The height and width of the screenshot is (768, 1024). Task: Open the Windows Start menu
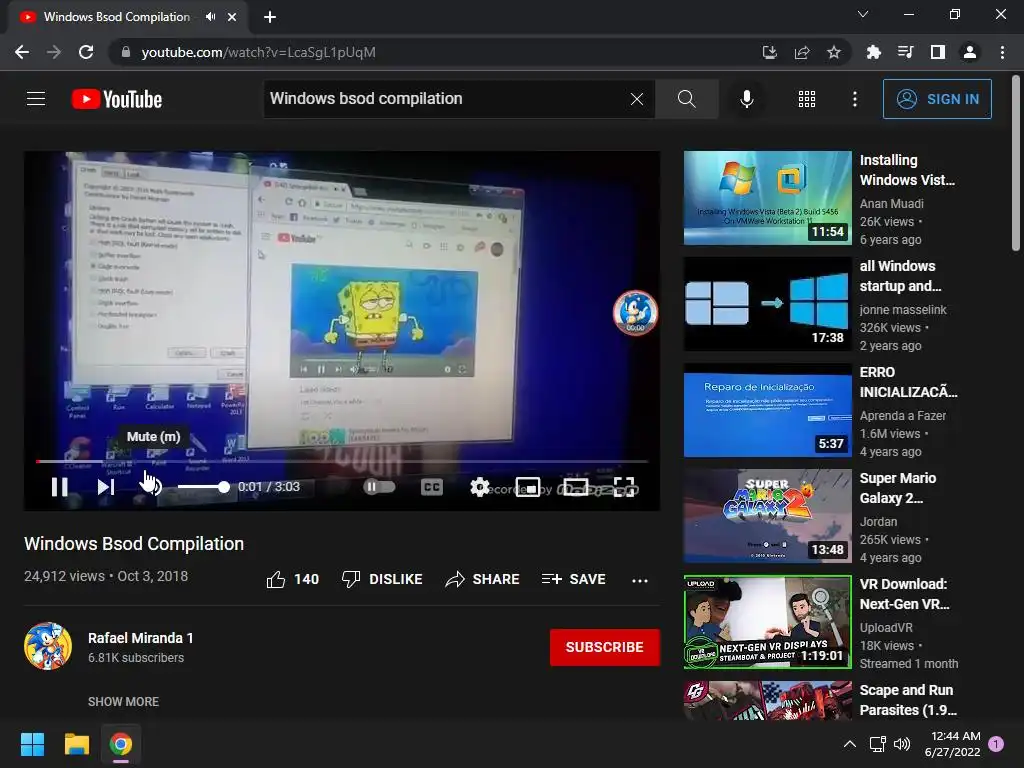click(x=32, y=744)
